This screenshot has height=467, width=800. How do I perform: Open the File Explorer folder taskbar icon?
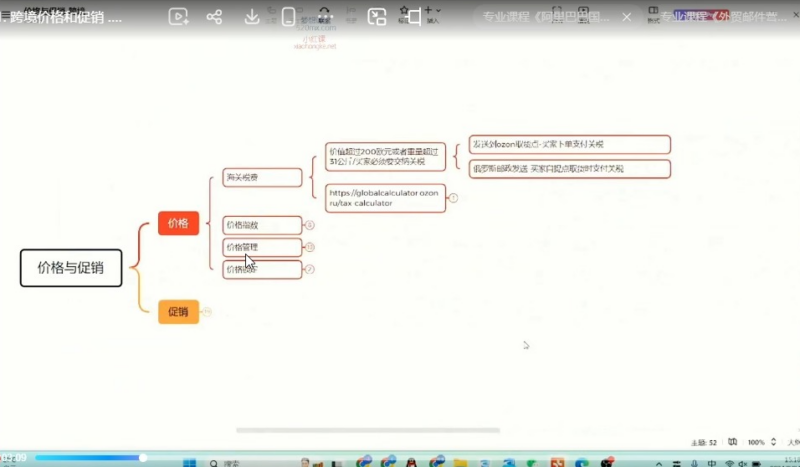tap(460, 463)
